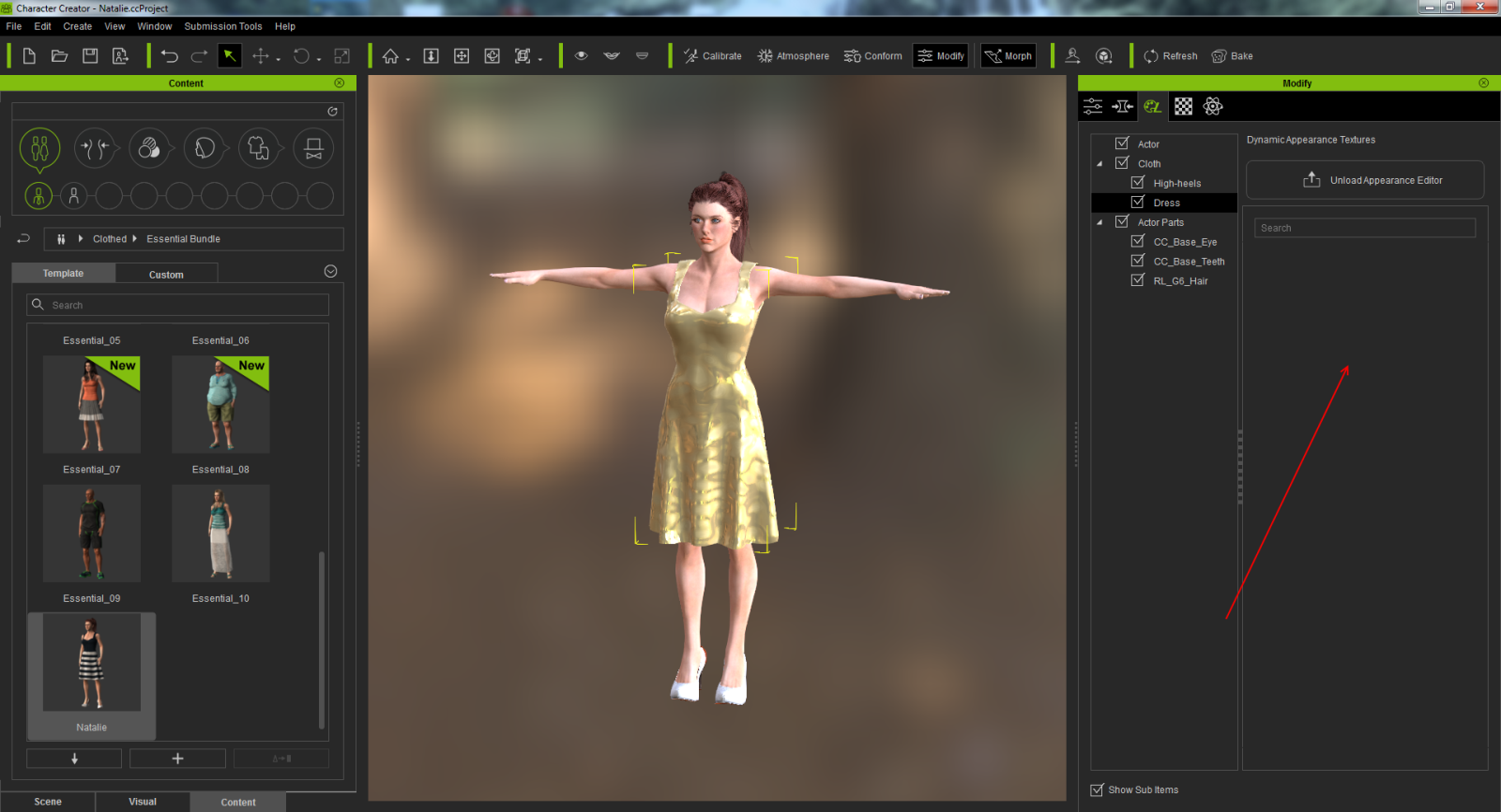The image size is (1501, 812).
Task: Click the camera pan four-arrows icon
Action: [462, 56]
